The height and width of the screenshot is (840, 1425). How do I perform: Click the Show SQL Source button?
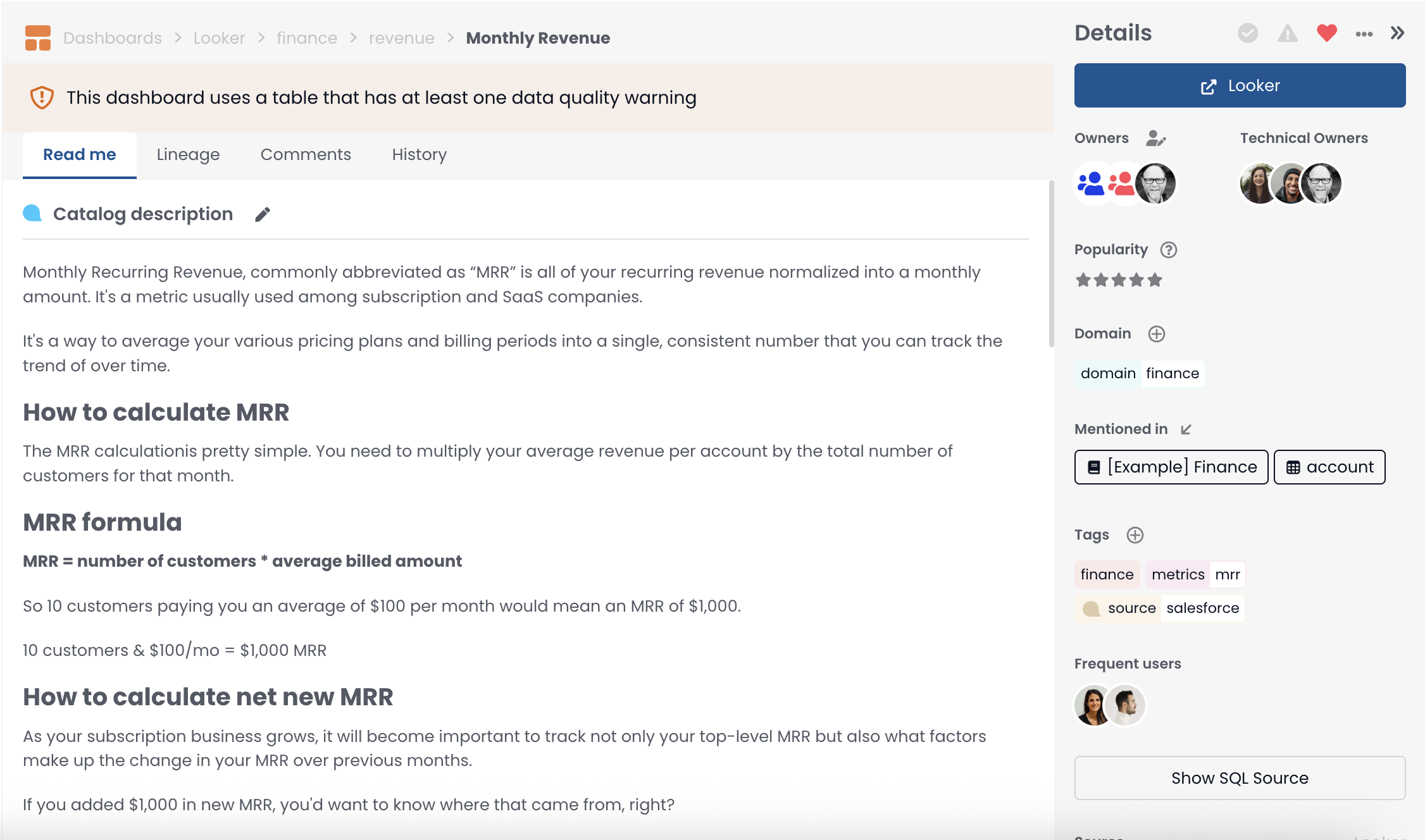[1240, 778]
